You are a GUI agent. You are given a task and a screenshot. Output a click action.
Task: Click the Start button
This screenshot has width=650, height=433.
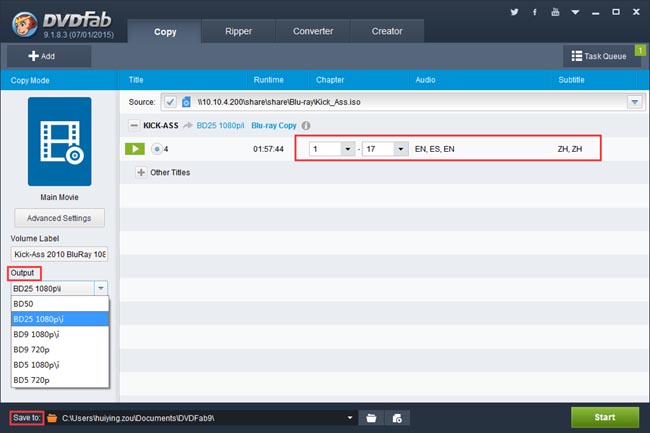(606, 417)
